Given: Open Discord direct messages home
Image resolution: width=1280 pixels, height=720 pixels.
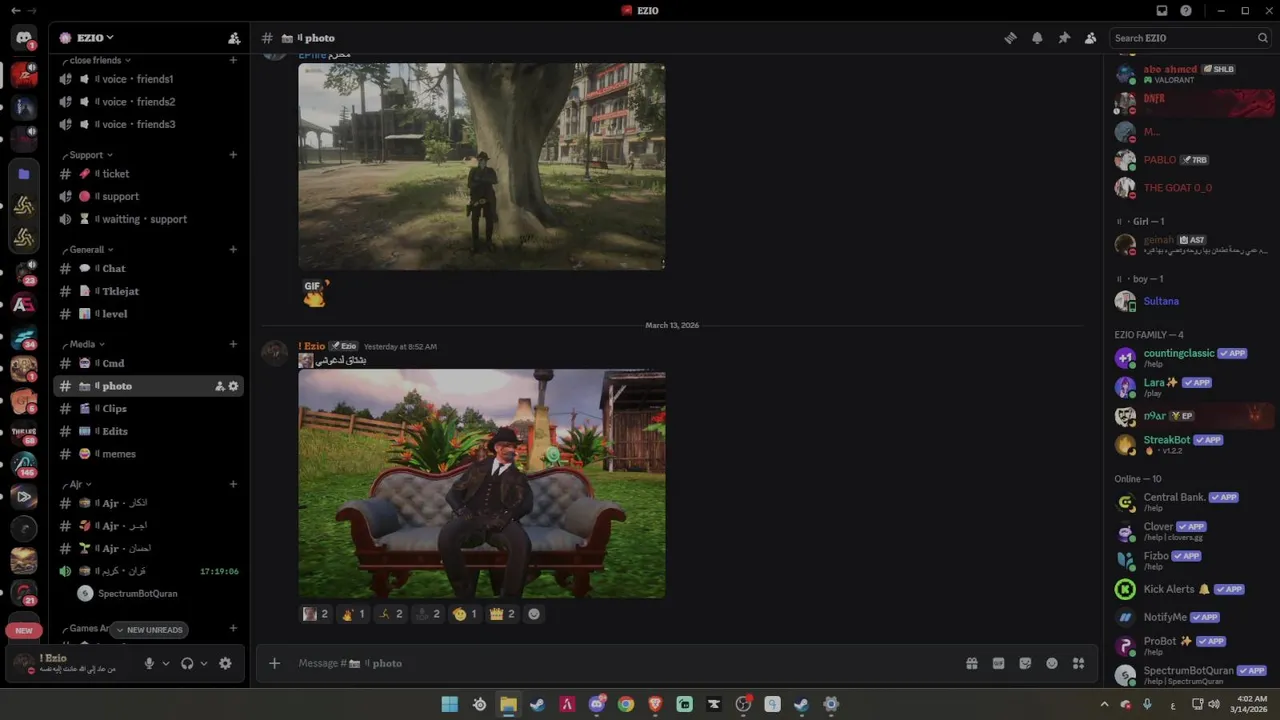Looking at the screenshot, I should [x=24, y=38].
